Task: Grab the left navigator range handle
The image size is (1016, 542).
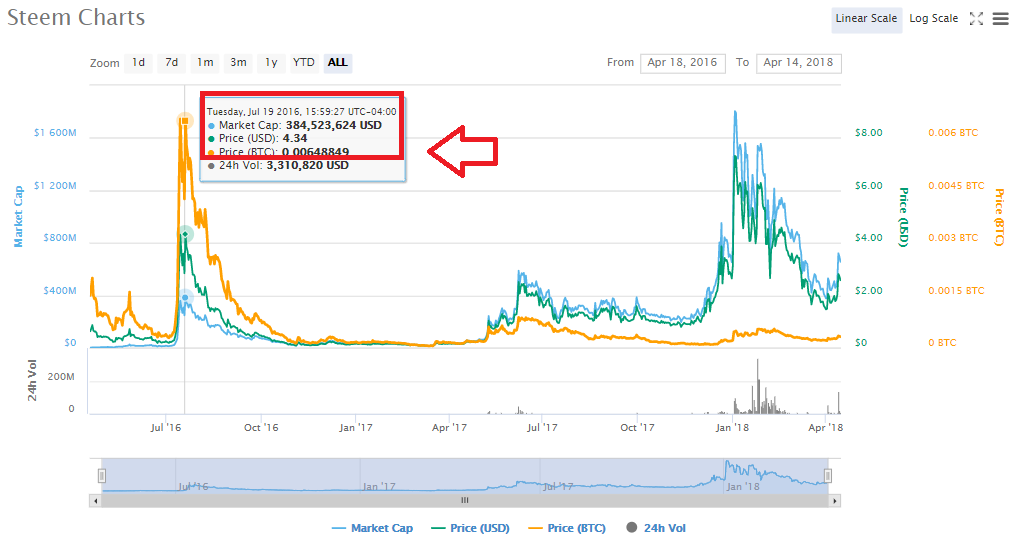Action: click(x=102, y=477)
